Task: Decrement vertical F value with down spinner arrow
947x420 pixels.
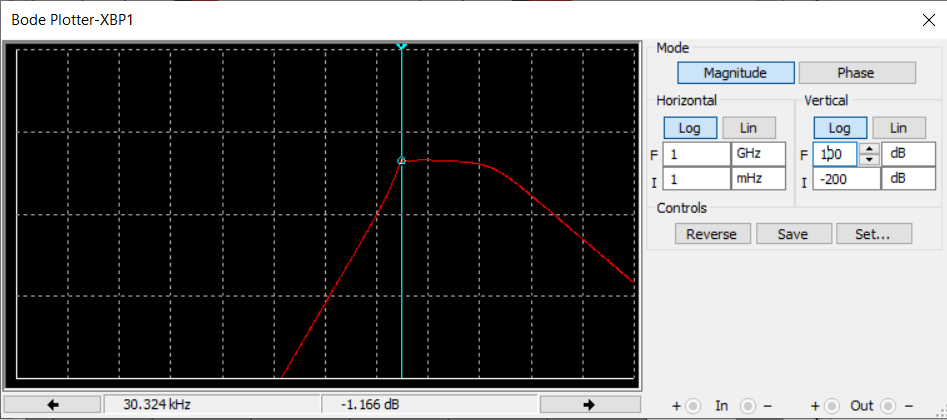Action: [x=869, y=160]
